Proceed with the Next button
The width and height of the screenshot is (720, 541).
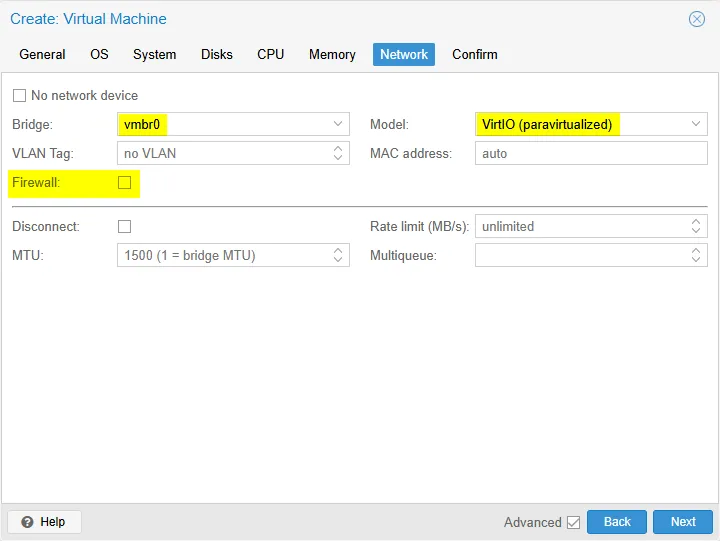683,522
